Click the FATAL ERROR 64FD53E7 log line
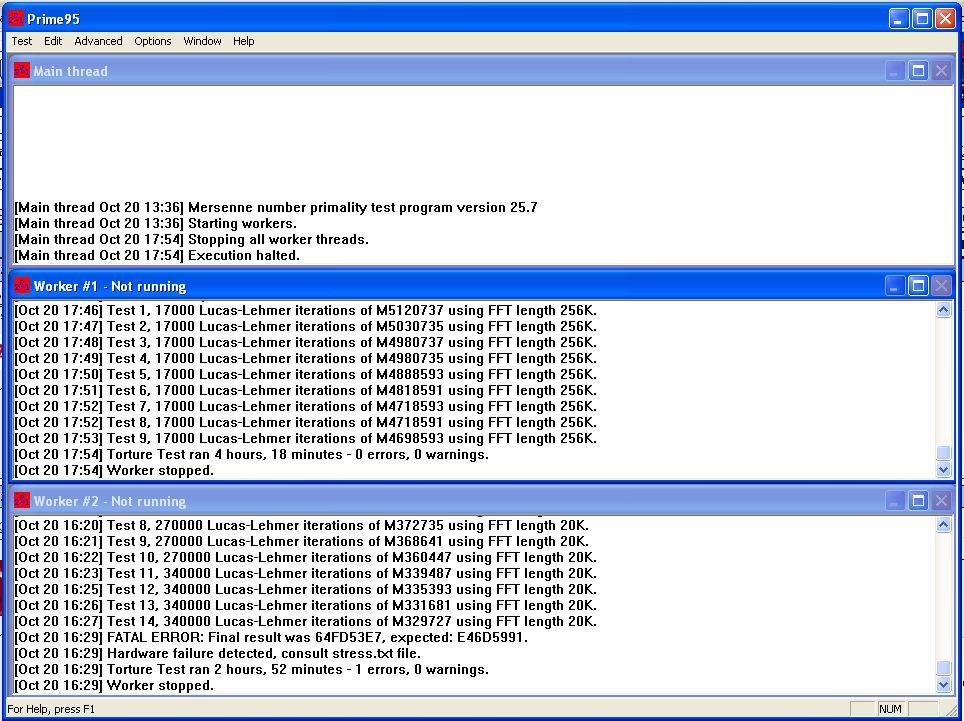 click(271, 637)
